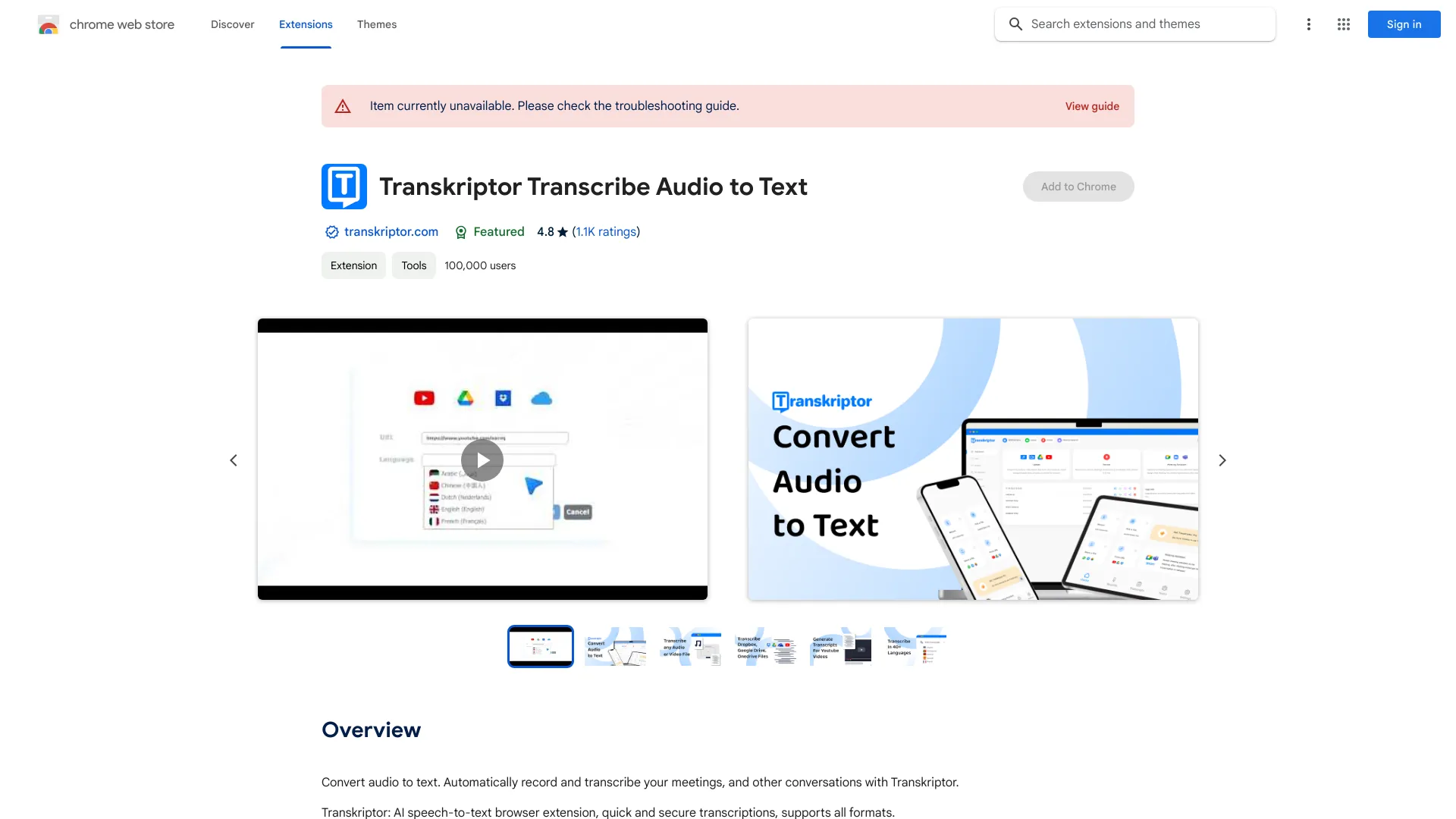This screenshot has width=1456, height=819.
Task: Select the second thumbnail in the gallery strip
Action: click(615, 646)
